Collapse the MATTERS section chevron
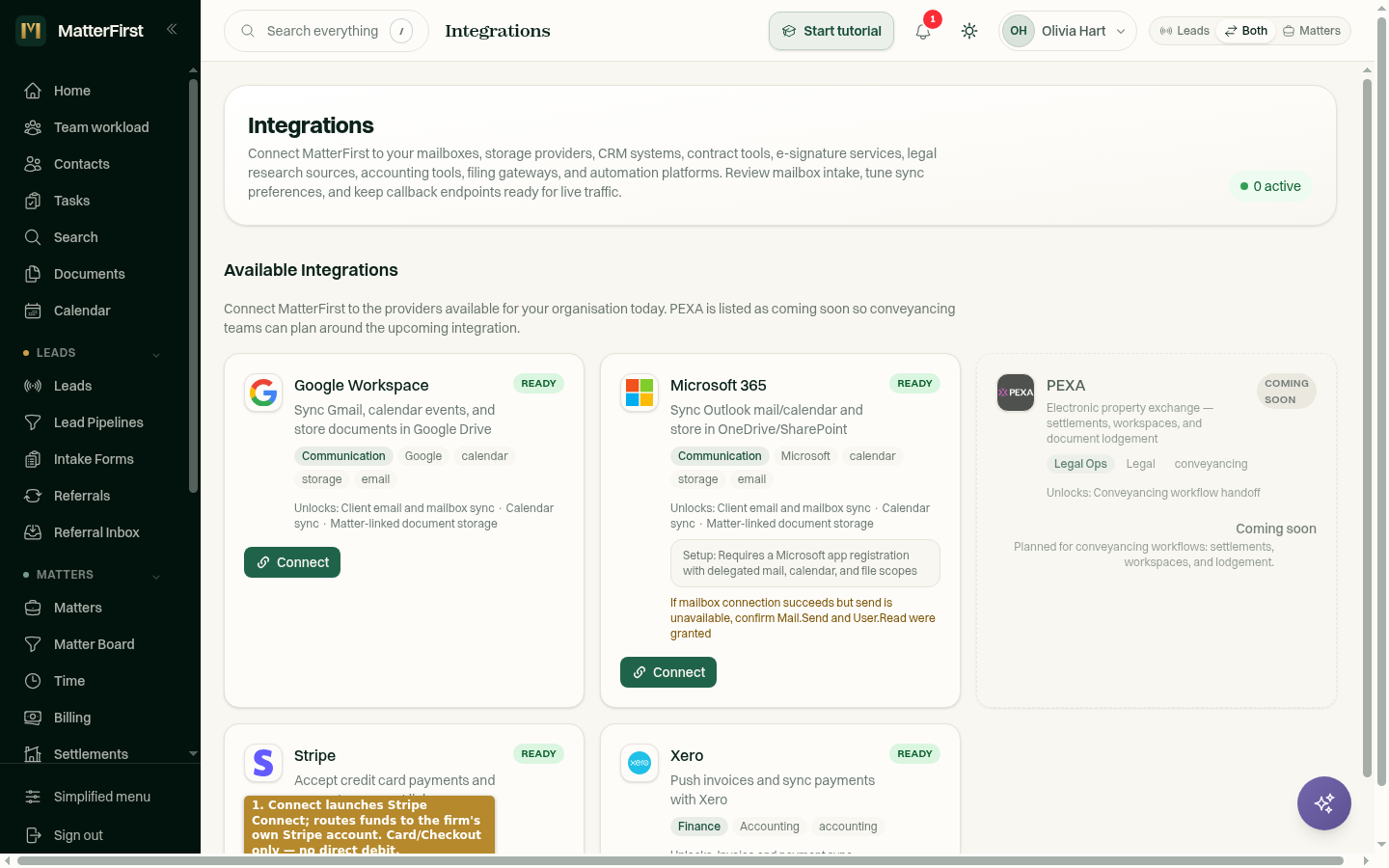 (156, 576)
